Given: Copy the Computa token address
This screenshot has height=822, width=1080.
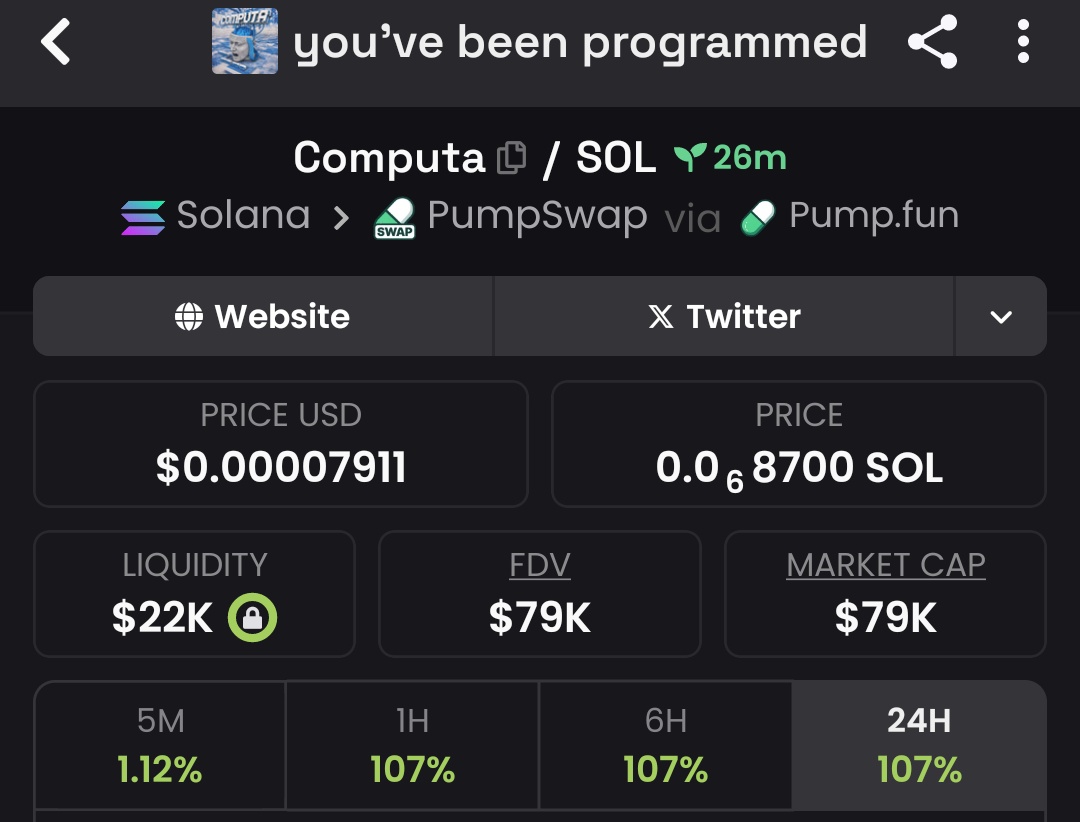Looking at the screenshot, I should coord(511,158).
